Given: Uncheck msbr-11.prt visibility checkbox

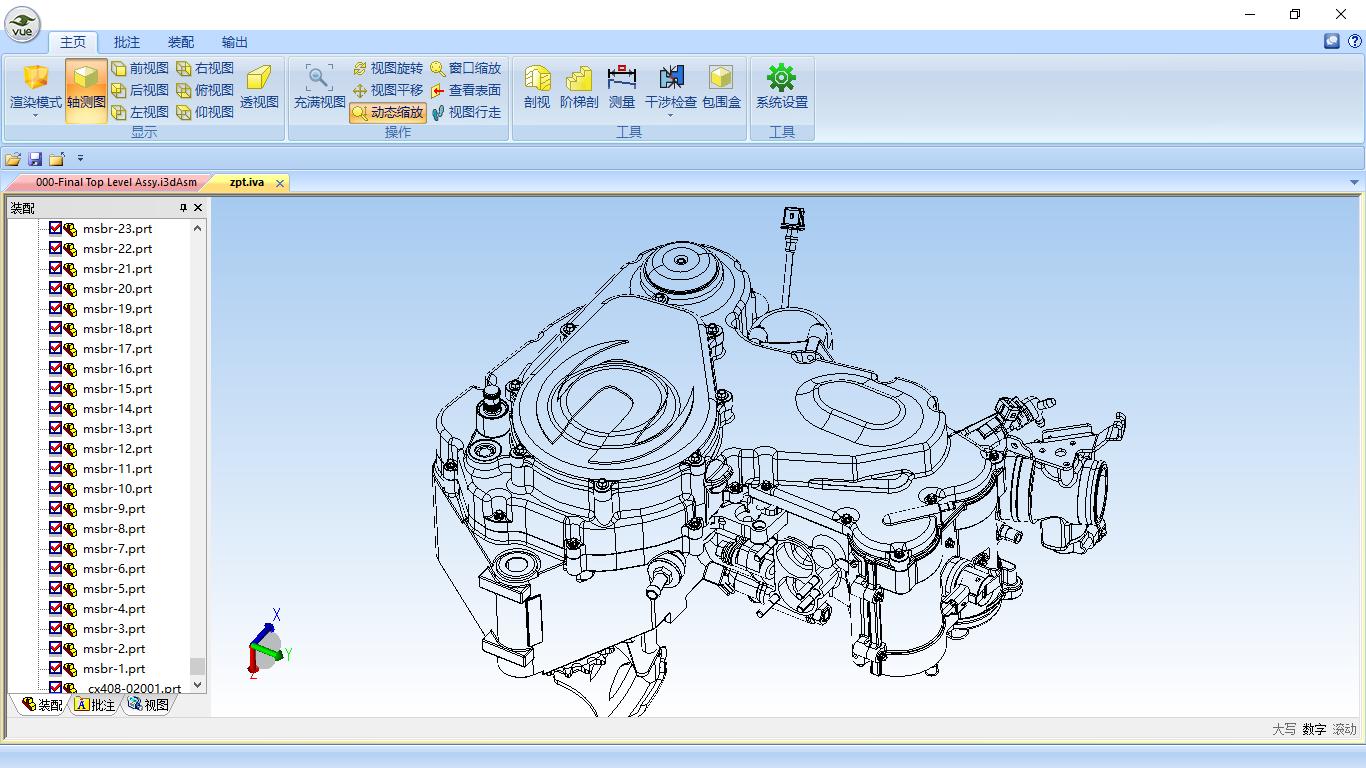Looking at the screenshot, I should click(x=56, y=468).
